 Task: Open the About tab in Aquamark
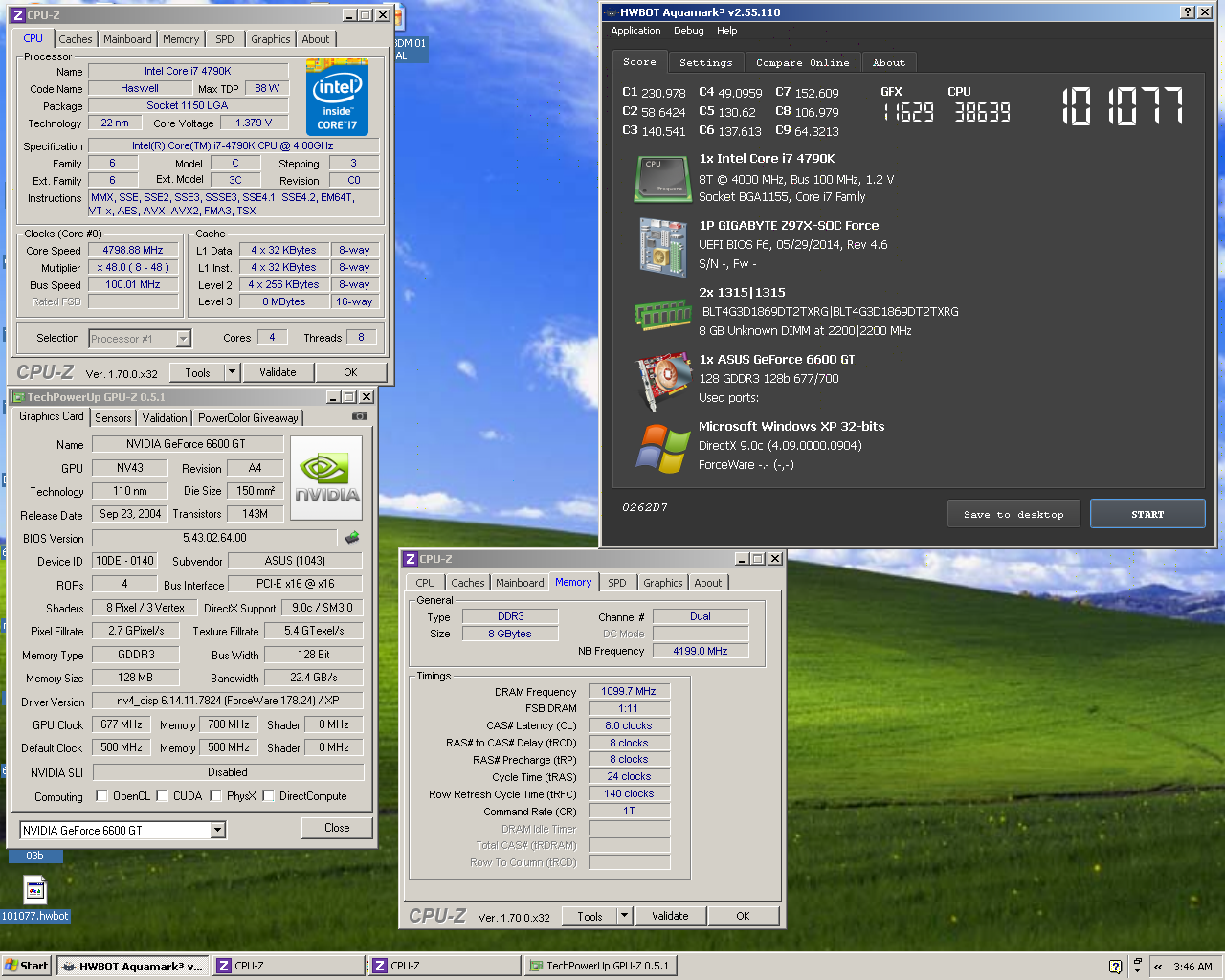[x=889, y=62]
